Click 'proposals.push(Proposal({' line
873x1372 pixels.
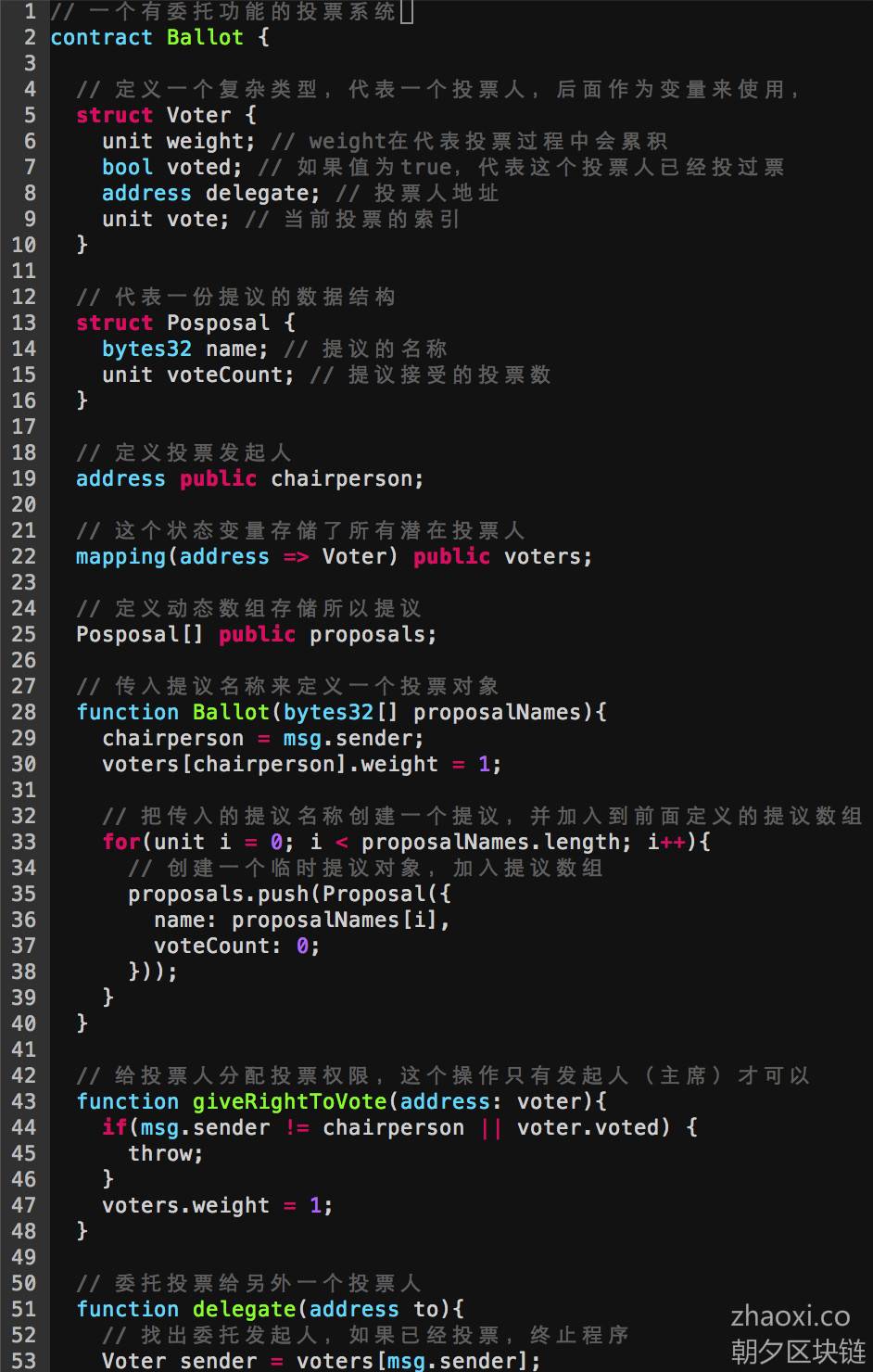tap(290, 894)
